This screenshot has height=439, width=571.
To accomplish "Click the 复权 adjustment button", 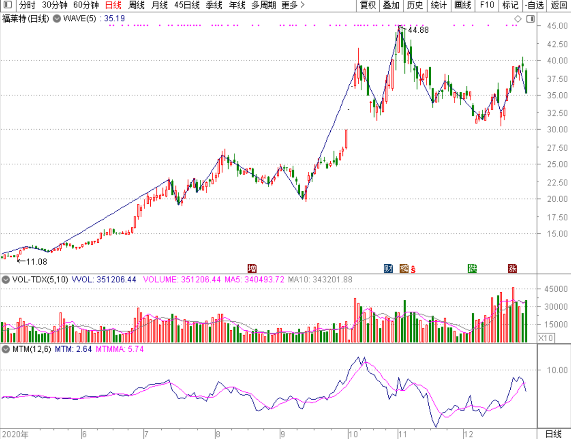I will click(x=368, y=5).
